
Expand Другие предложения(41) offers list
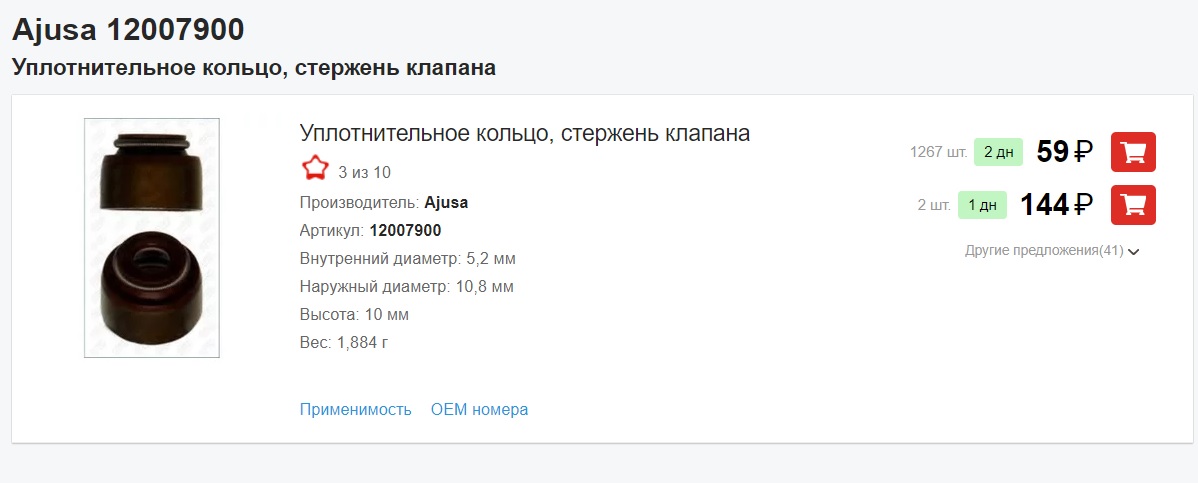click(1052, 251)
